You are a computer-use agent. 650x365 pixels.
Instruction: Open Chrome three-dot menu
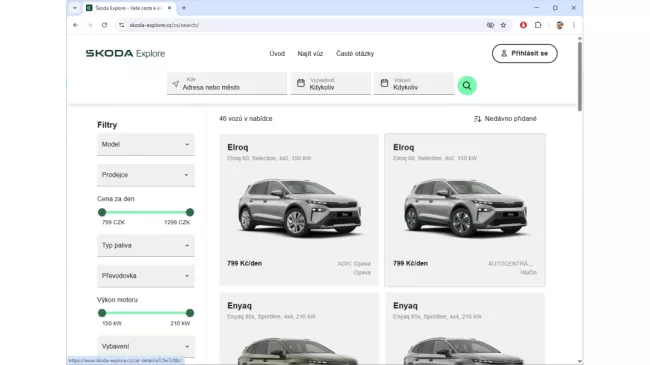coord(574,25)
